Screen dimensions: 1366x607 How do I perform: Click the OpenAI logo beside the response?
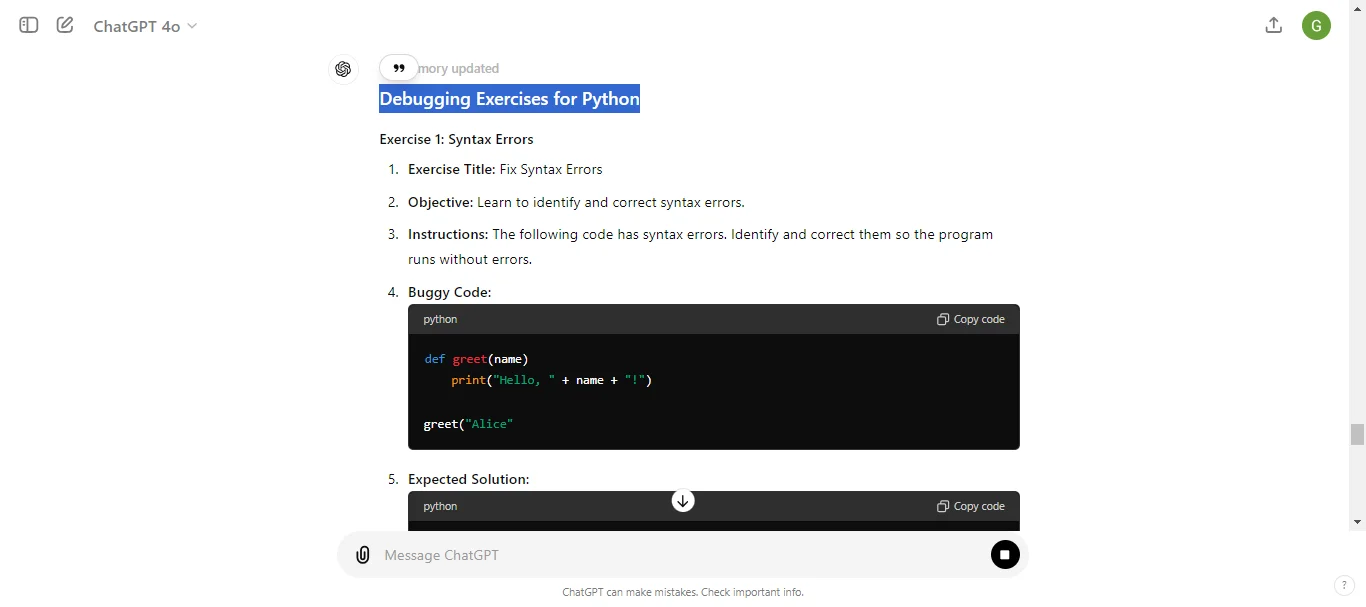coord(343,68)
